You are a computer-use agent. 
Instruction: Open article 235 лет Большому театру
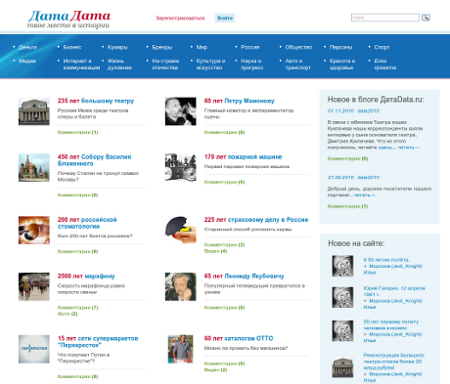click(x=96, y=101)
